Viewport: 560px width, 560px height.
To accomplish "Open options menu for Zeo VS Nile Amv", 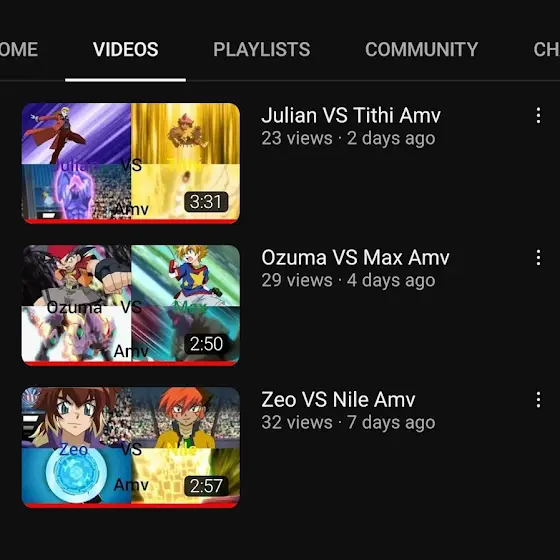I will 538,400.
